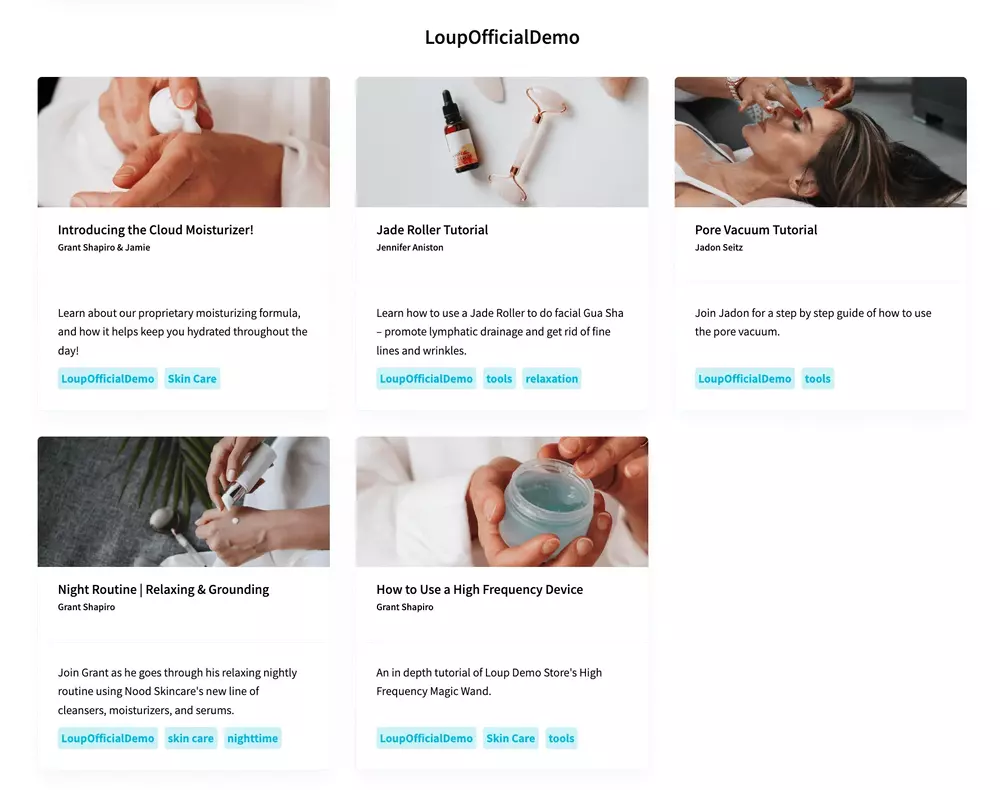1000x790 pixels.
Task: Select the 'nighttime' tag
Action: [253, 738]
